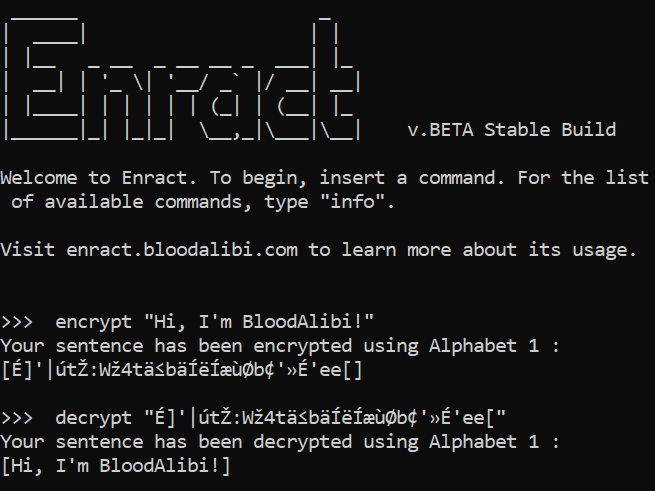The height and width of the screenshot is (491, 655).
Task: Click the first >>> prompt symbol
Action: (17, 322)
